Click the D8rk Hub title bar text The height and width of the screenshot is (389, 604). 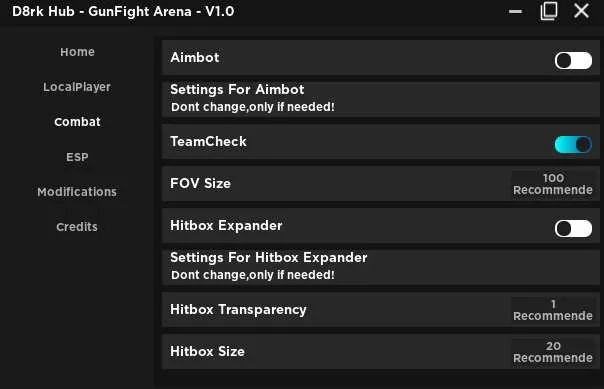[123, 12]
